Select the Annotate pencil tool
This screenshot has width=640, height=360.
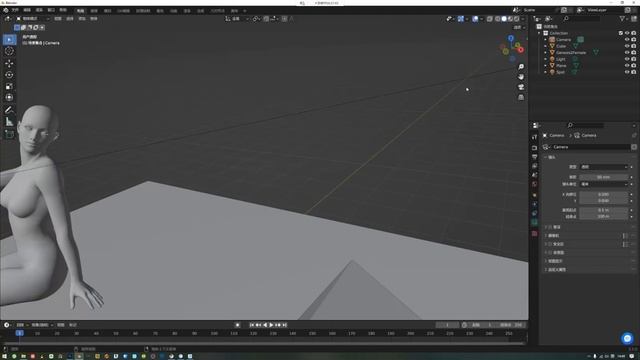click(9, 109)
